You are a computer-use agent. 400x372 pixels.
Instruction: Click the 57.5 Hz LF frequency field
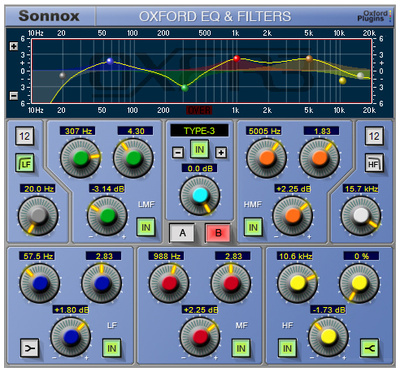[x=37, y=256]
